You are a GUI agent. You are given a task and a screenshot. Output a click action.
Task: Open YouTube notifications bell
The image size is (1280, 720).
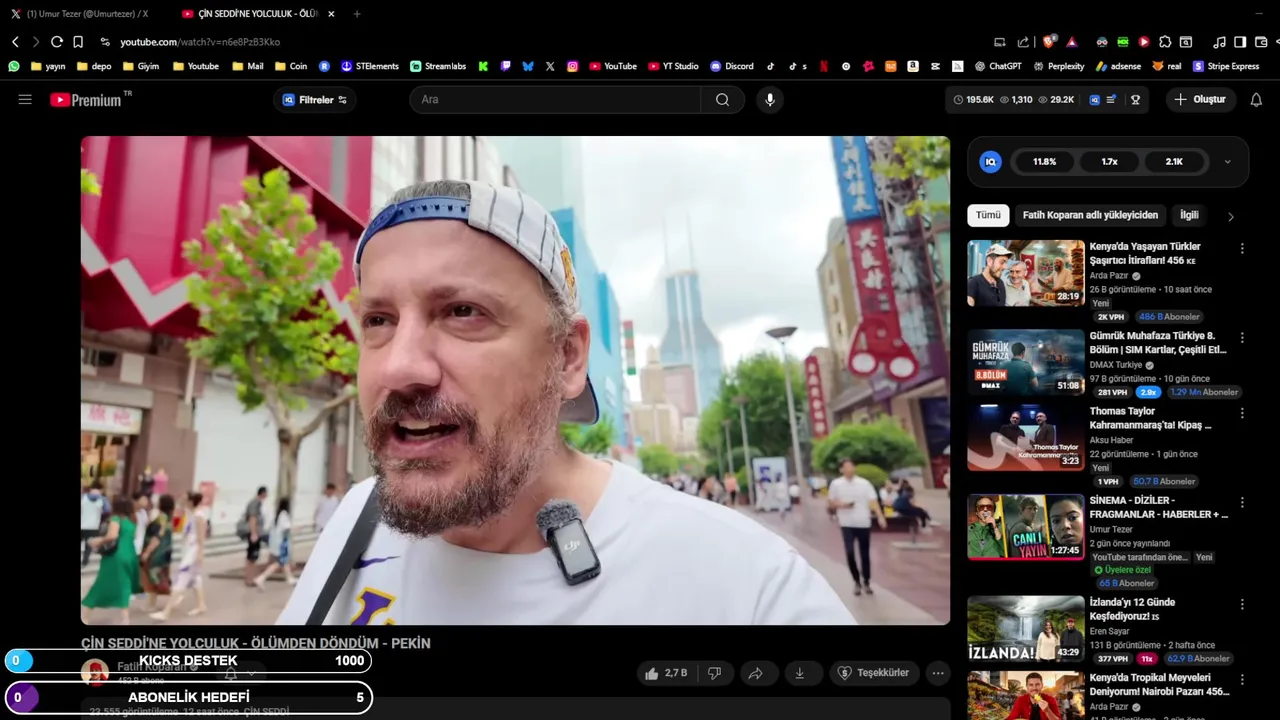click(1256, 99)
